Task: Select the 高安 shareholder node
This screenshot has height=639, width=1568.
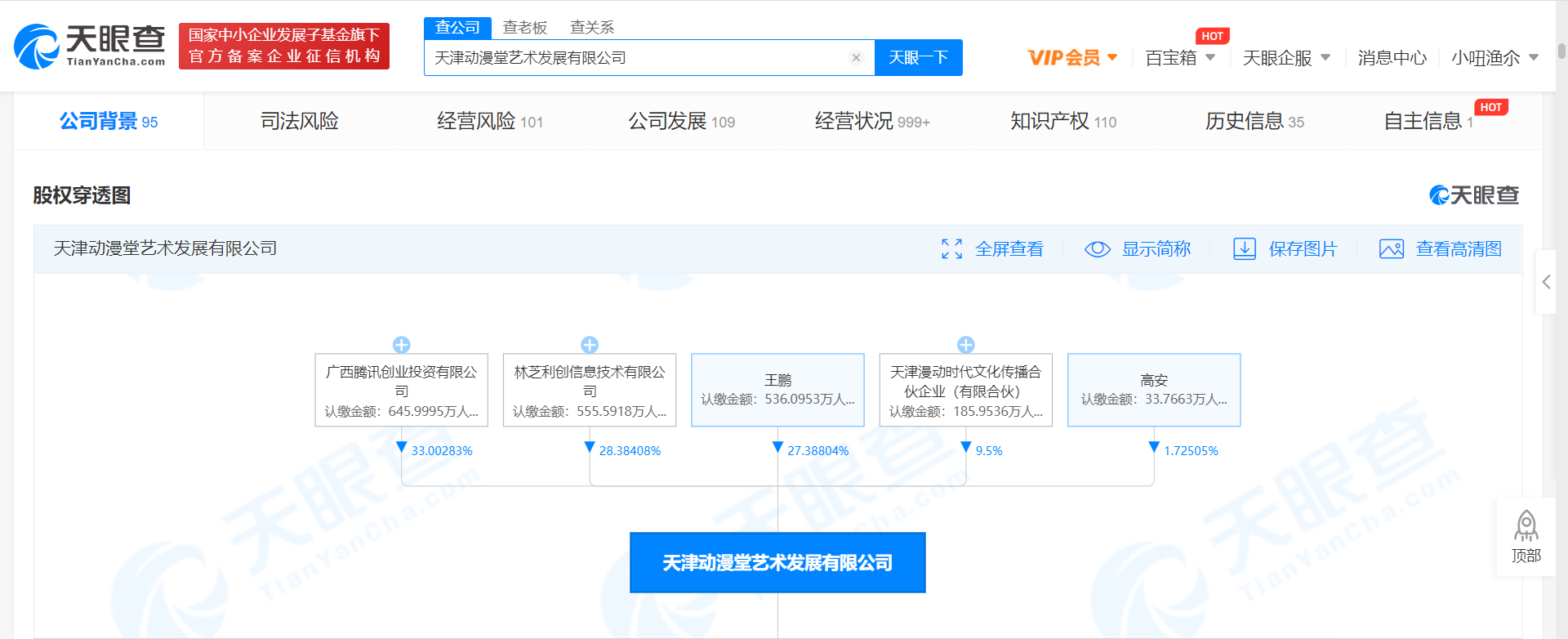Action: coord(1154,390)
